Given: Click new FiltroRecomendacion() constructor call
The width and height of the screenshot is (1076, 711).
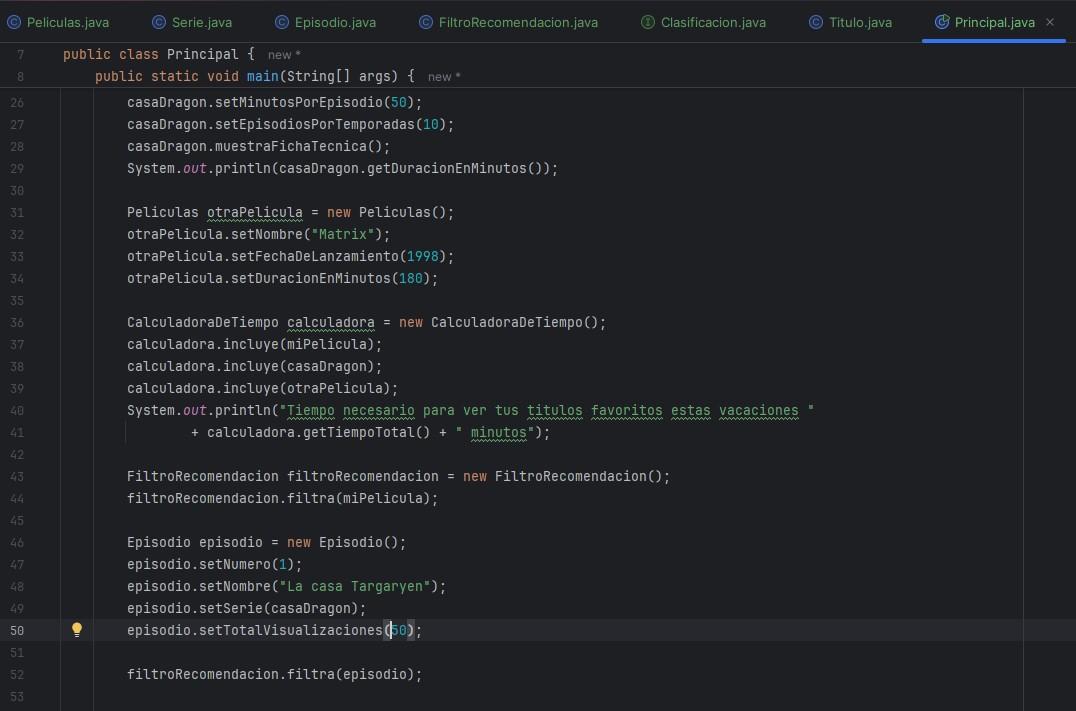Looking at the screenshot, I should (x=563, y=476).
